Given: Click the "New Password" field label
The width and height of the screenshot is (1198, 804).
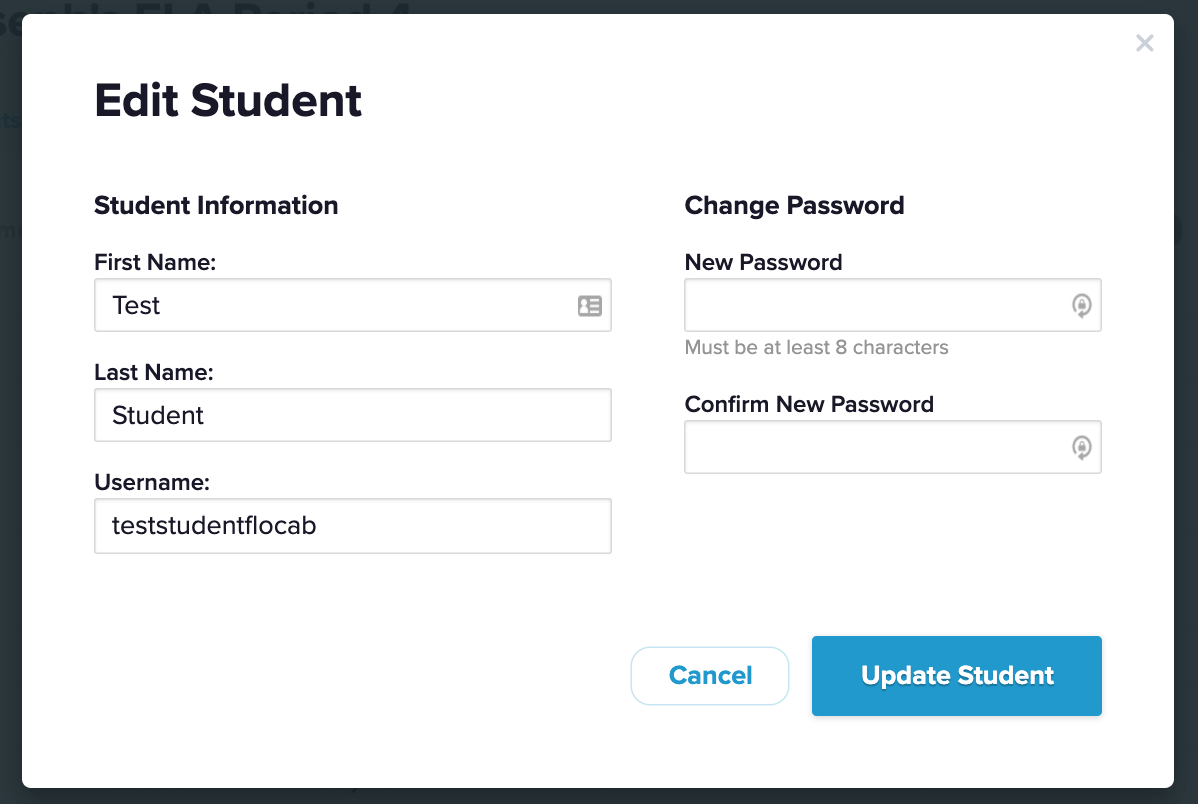Looking at the screenshot, I should click(x=763, y=263).
